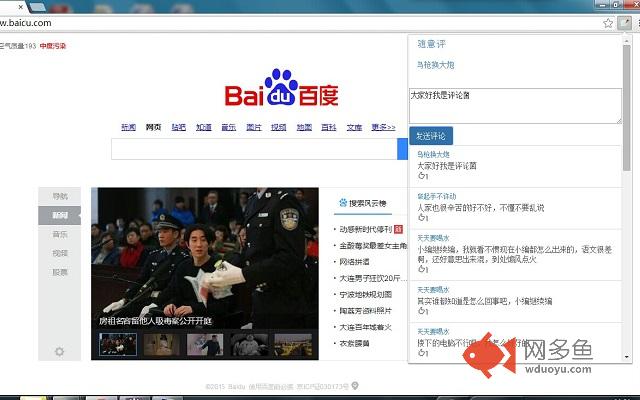Expand the 更多>> link for more products
Image resolution: width=640 pixels, height=400 pixels.
(x=383, y=127)
